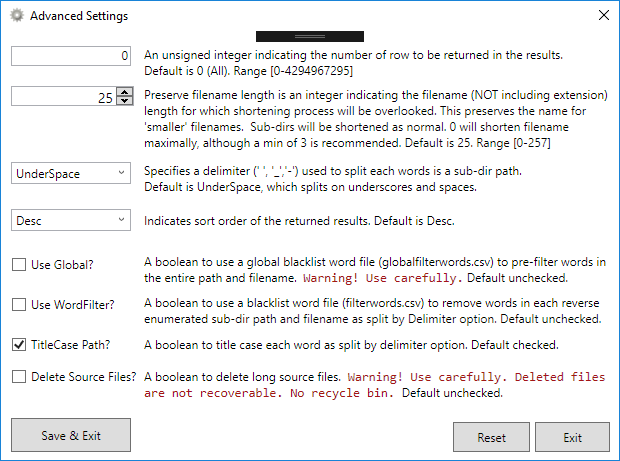Click the TitleCase Path? label text

point(71,345)
